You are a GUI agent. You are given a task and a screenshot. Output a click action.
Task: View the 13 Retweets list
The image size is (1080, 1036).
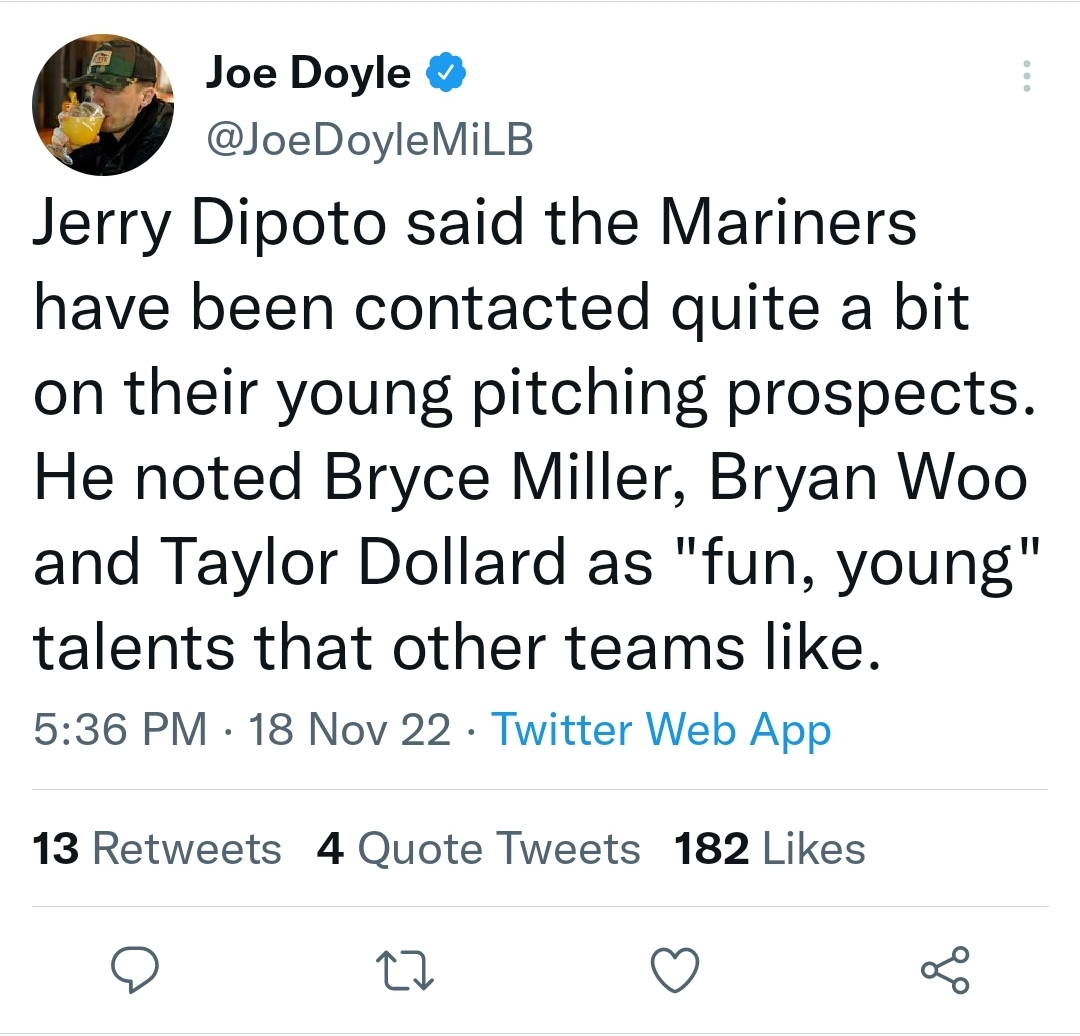(x=157, y=848)
